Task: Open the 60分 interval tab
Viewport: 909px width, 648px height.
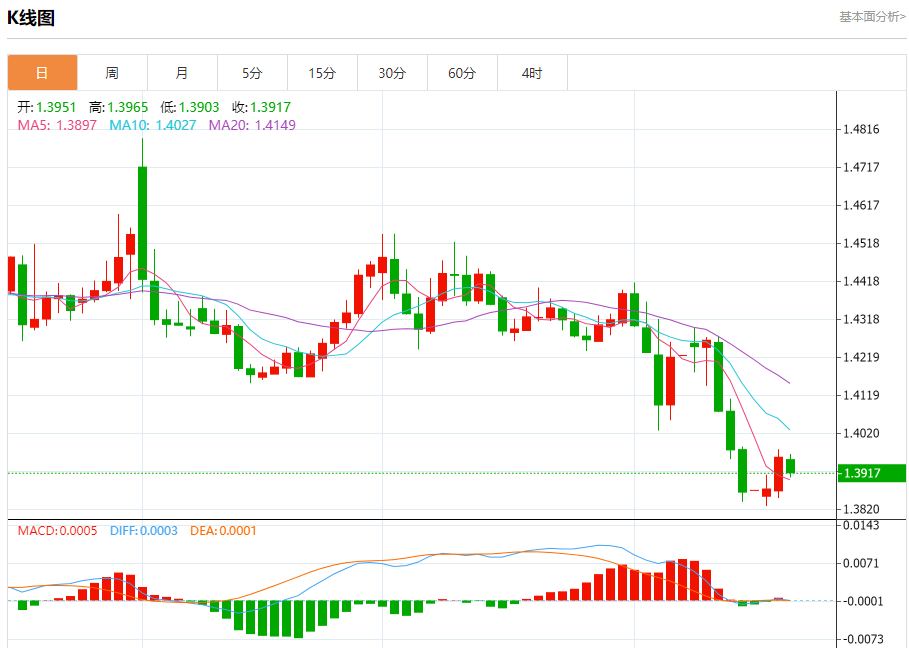Action: tap(463, 73)
